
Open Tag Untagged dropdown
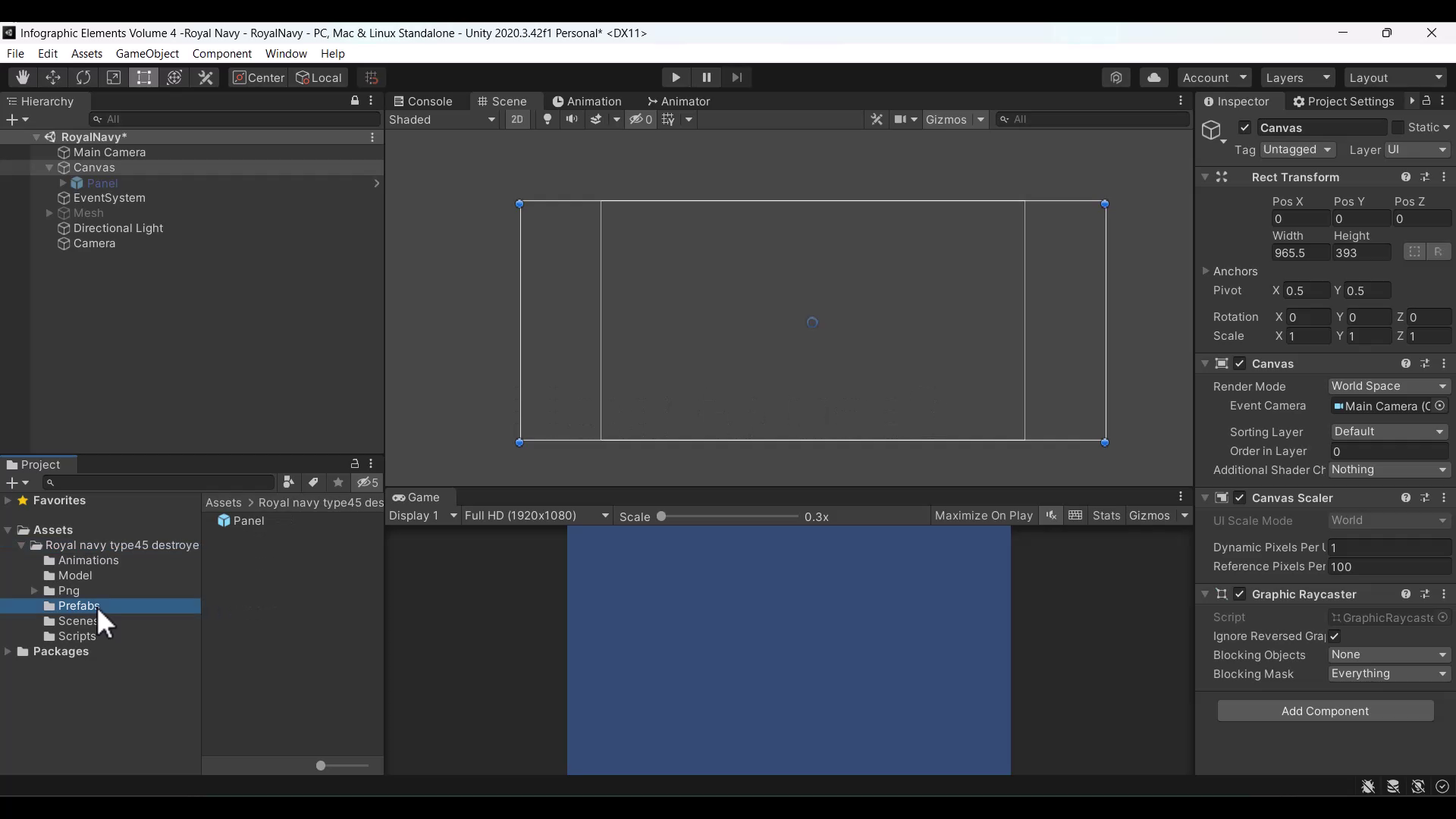(x=1298, y=149)
